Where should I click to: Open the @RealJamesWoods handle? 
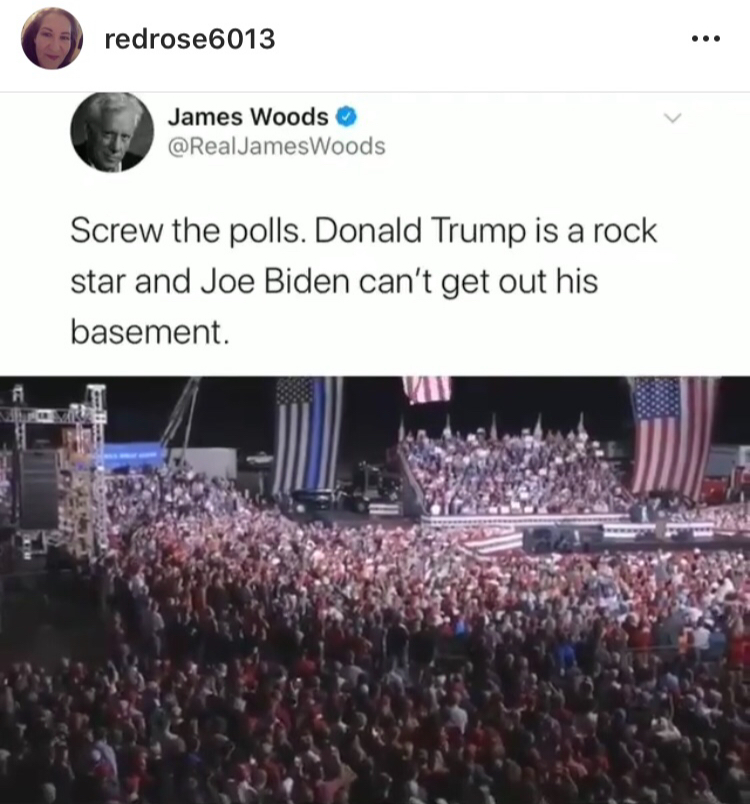pos(276,146)
